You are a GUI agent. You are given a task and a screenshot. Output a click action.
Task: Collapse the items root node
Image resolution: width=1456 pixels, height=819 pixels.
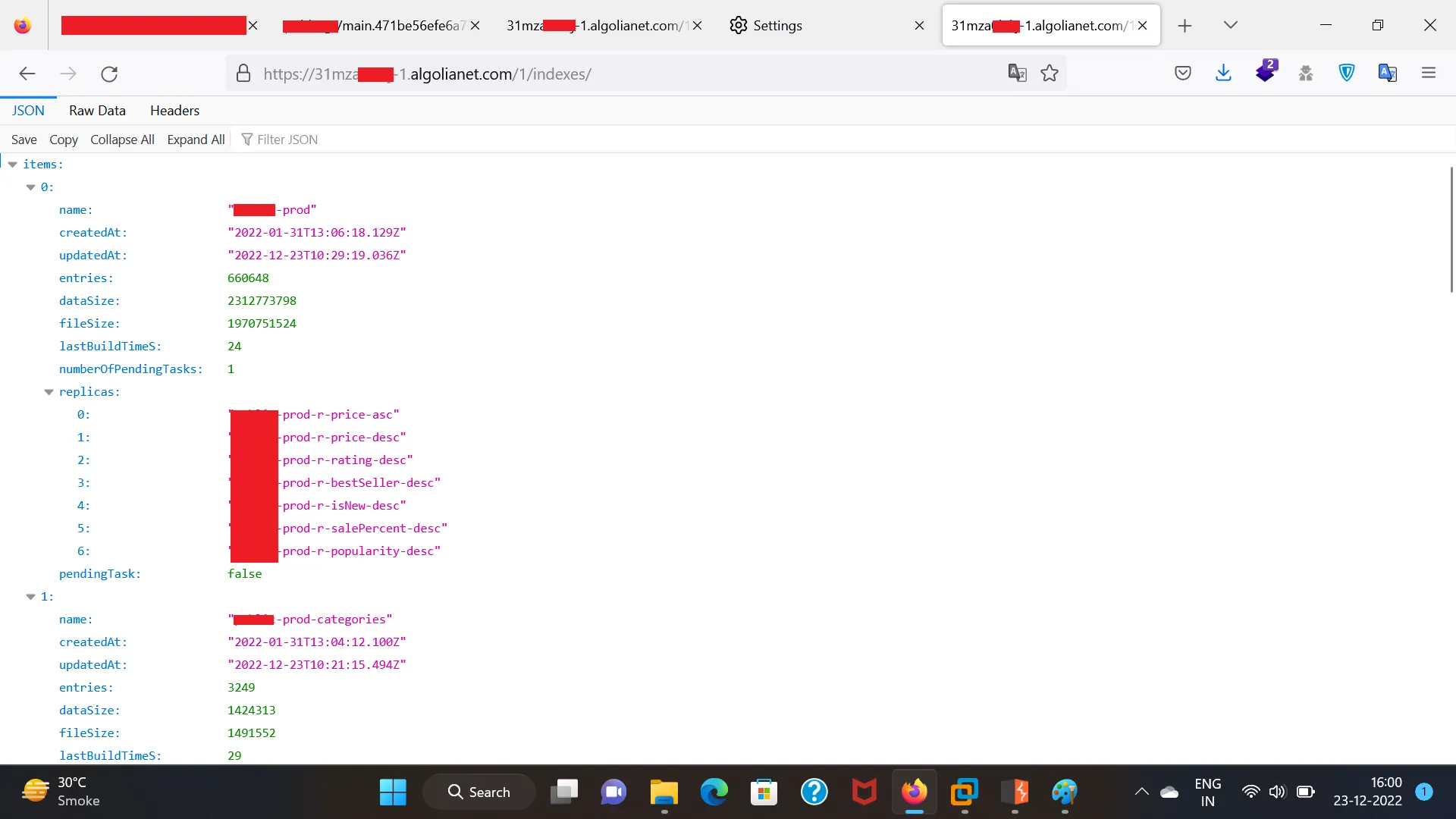click(x=13, y=165)
